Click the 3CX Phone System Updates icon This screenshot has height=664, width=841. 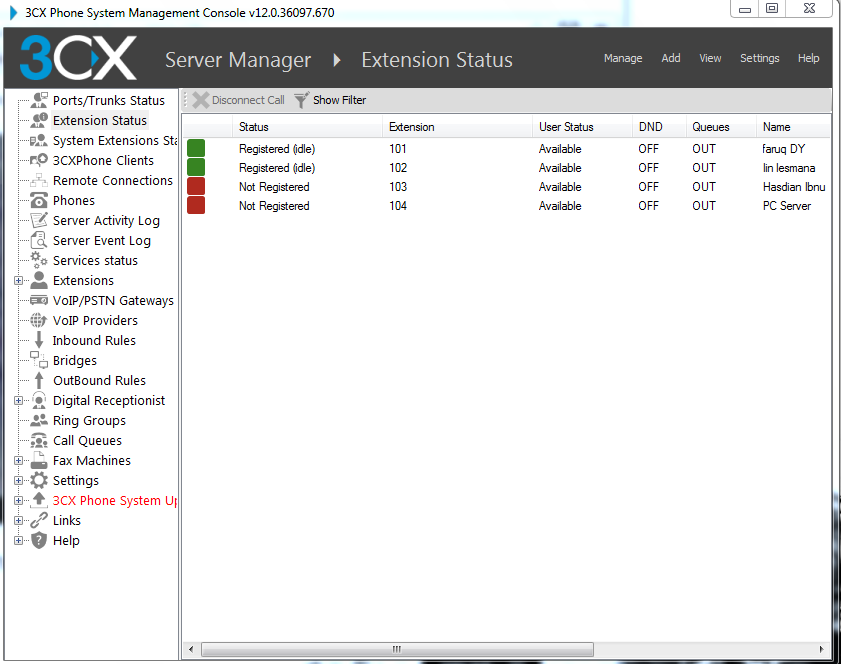(39, 500)
